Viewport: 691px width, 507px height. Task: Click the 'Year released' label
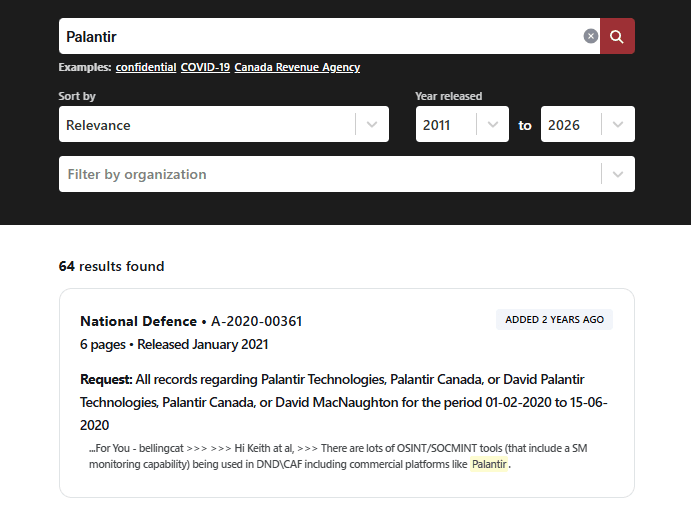point(449,96)
